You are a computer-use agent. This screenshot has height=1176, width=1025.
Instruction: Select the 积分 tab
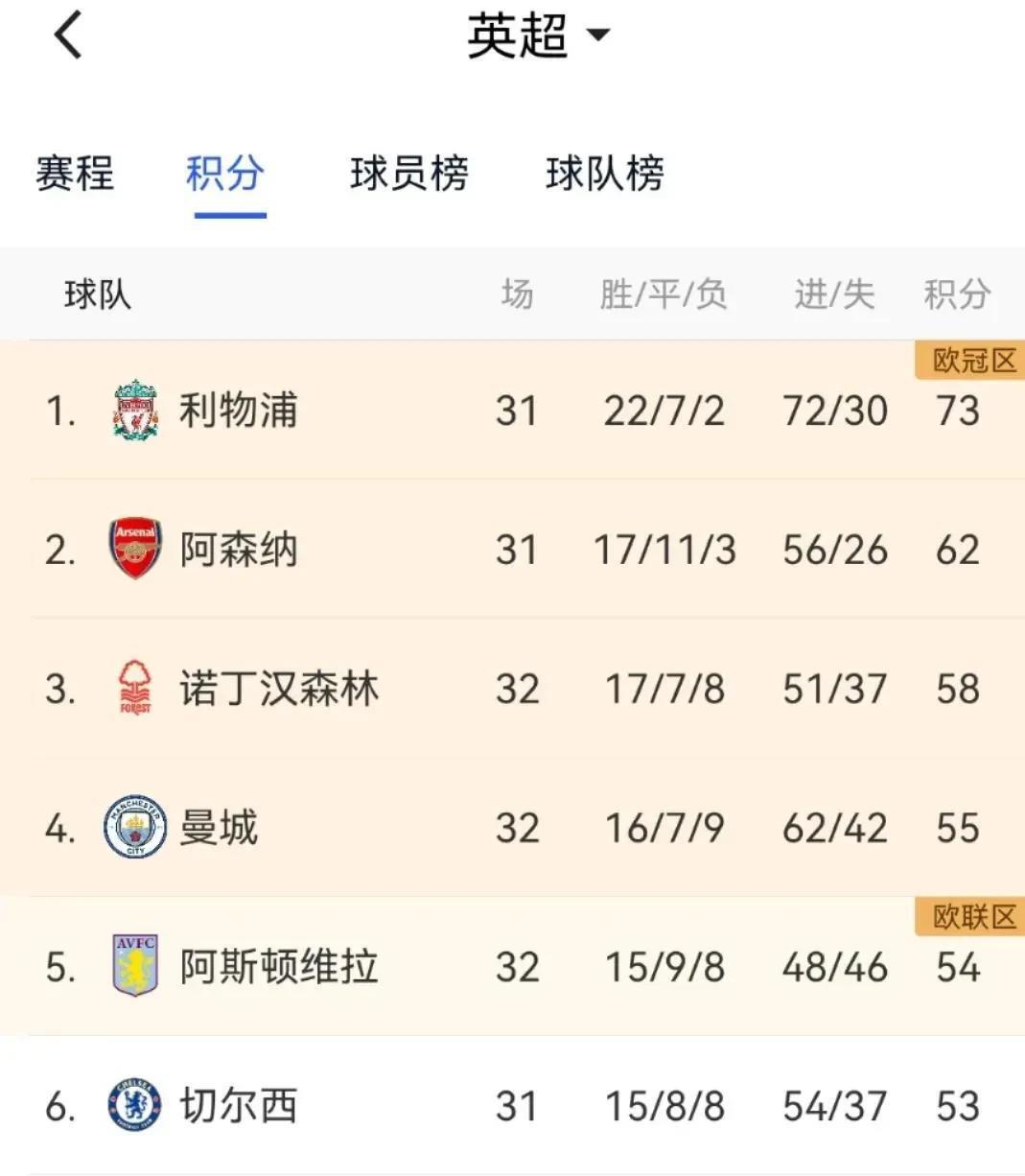225,174
